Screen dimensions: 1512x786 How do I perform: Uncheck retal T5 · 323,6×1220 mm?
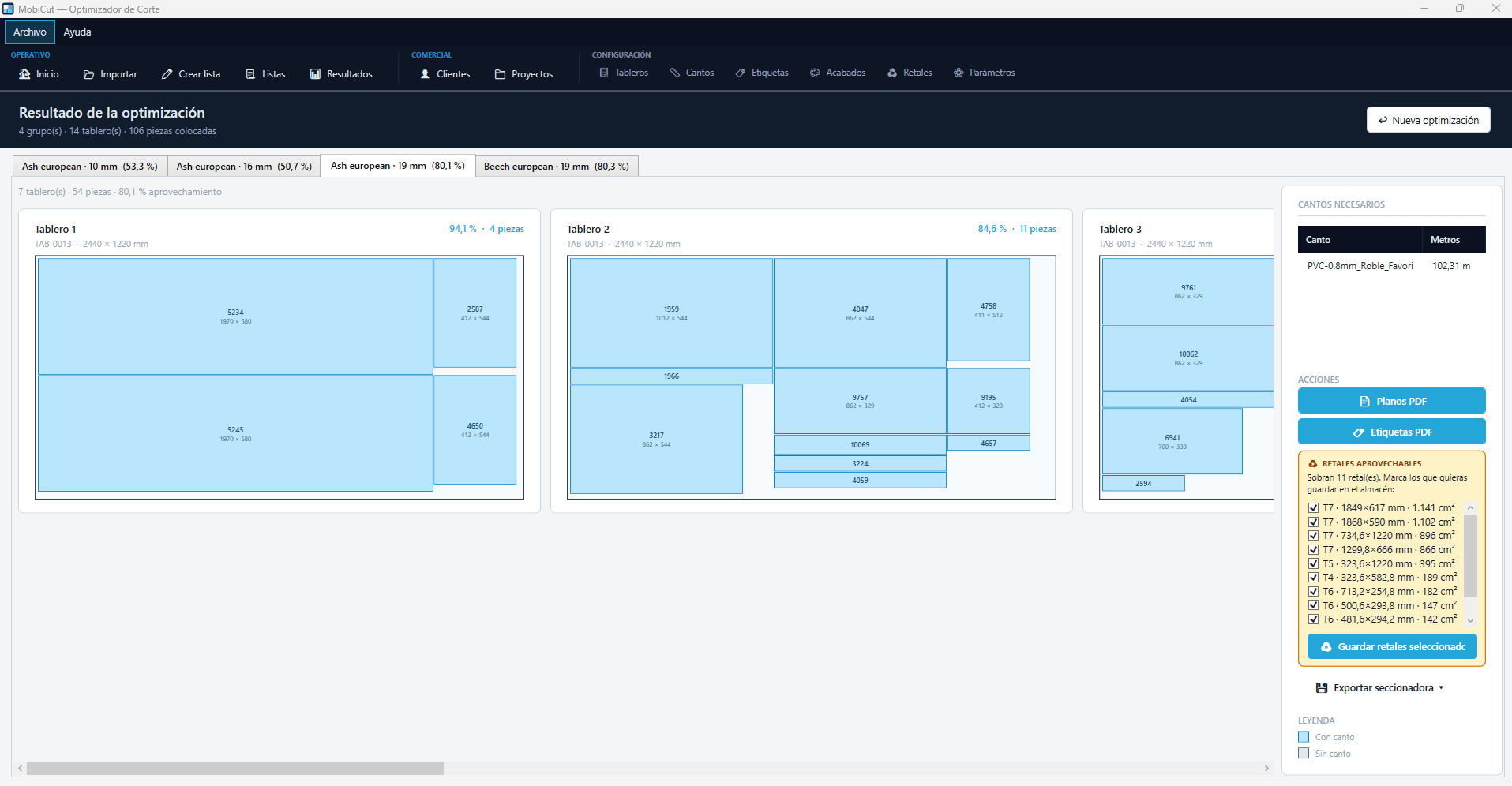click(x=1313, y=564)
